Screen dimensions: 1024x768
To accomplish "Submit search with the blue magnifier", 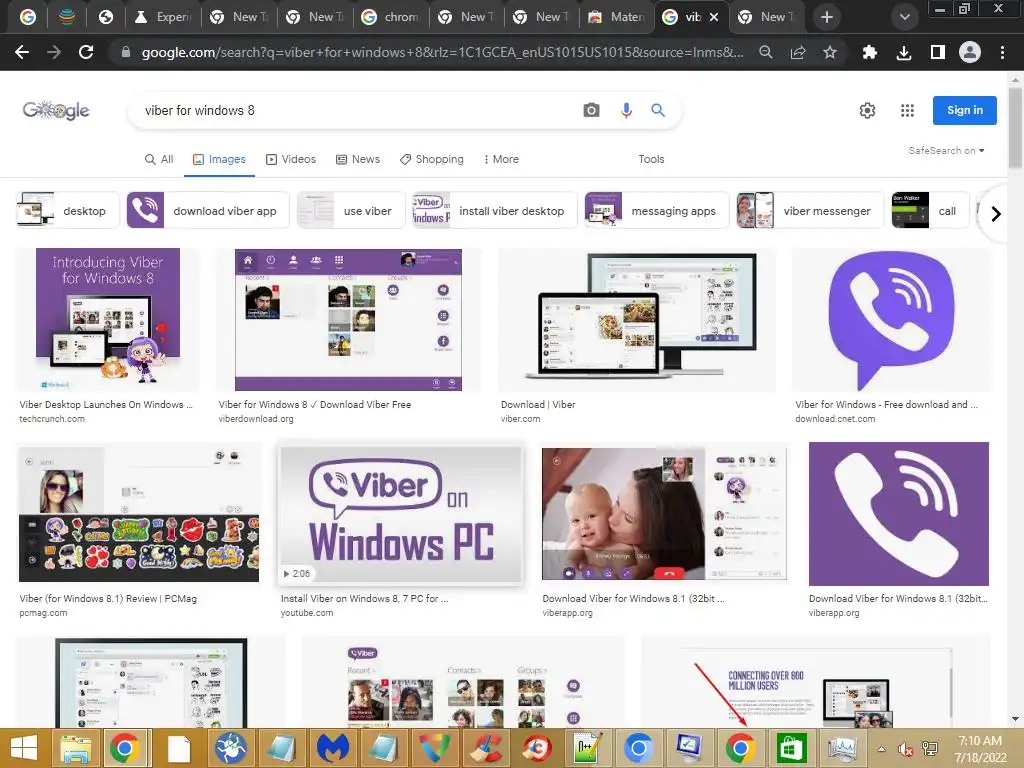I will tap(658, 110).
